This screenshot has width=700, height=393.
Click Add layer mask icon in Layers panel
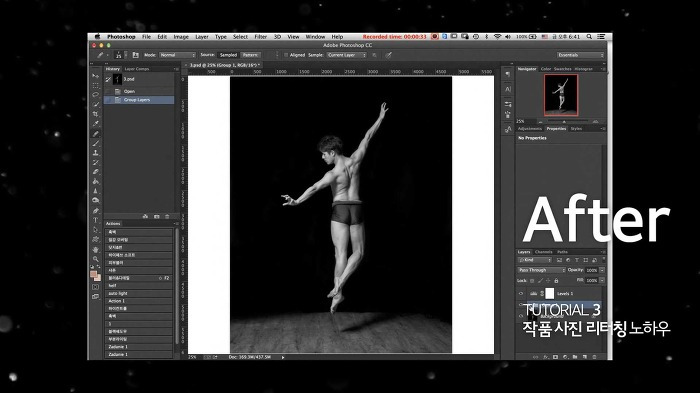(555, 357)
